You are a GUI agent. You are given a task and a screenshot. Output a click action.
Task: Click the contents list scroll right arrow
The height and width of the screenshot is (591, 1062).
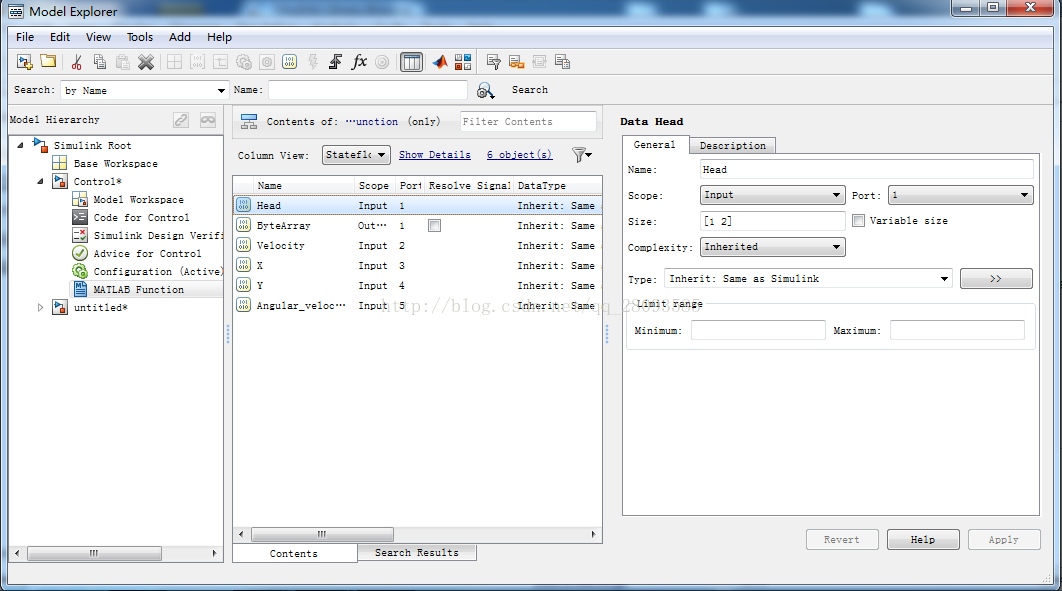click(593, 534)
